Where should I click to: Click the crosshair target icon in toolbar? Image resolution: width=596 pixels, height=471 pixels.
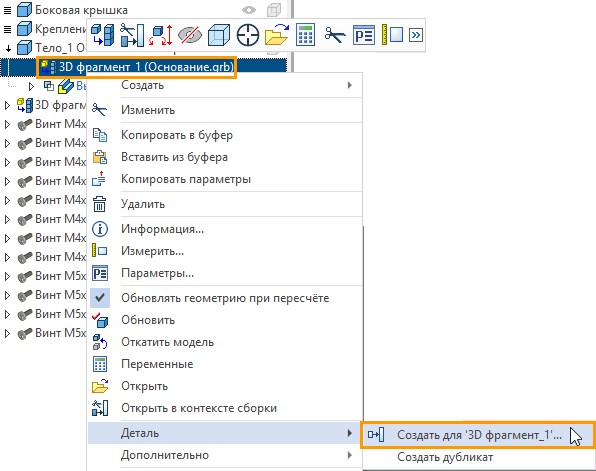click(247, 35)
